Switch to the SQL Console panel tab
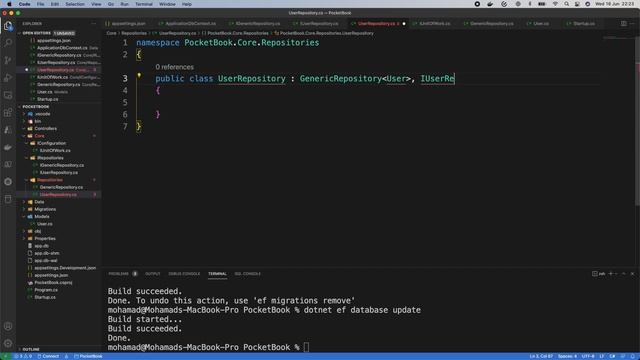The image size is (640, 360). point(247,273)
